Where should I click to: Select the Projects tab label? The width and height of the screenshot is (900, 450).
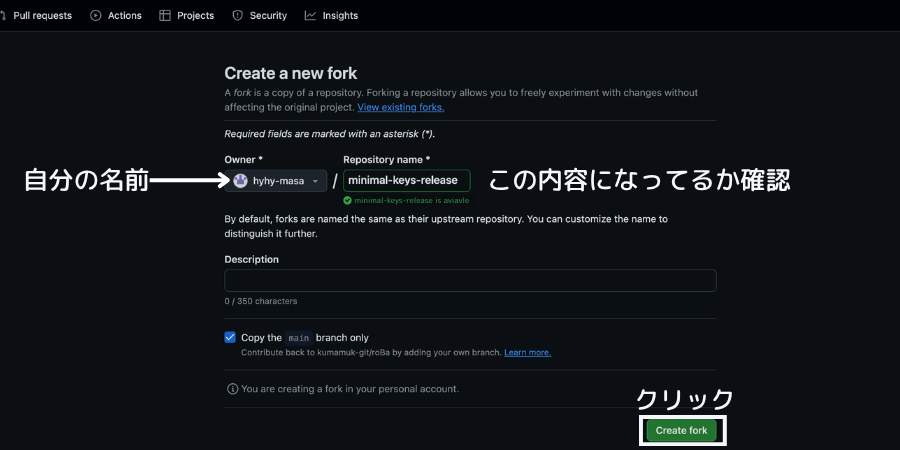click(x=196, y=16)
